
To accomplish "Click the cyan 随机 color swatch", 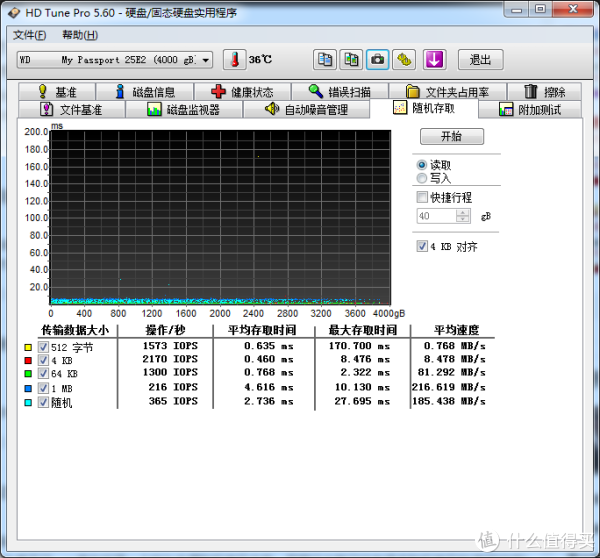I will (x=28, y=403).
